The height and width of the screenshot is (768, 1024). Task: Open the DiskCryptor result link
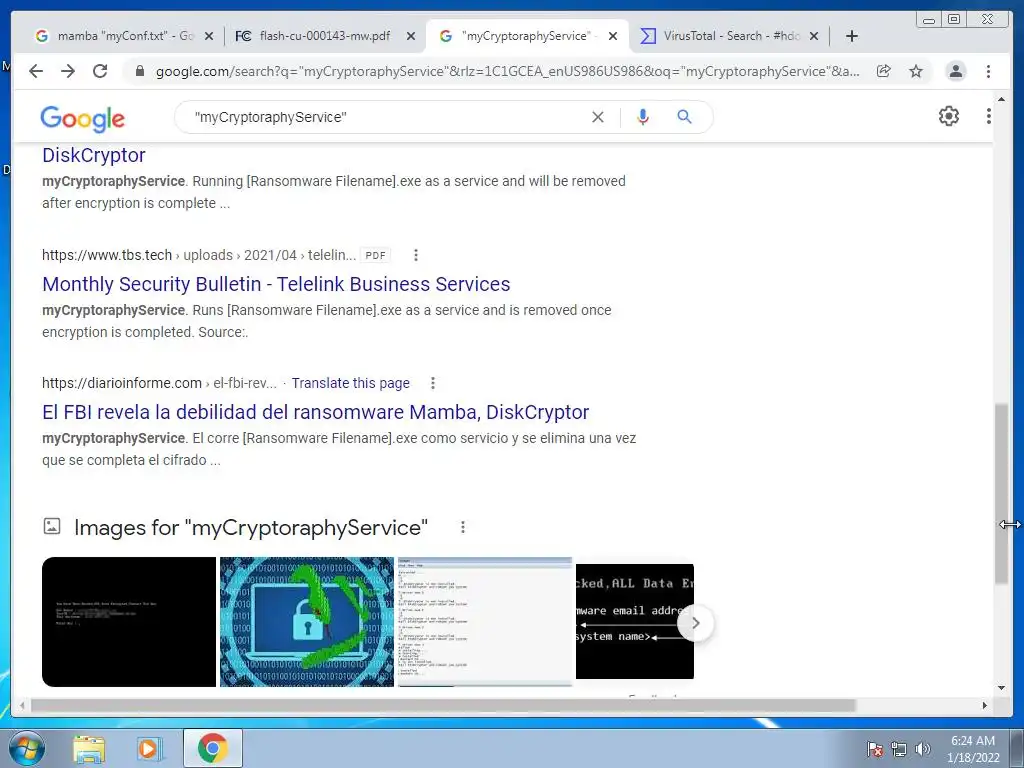pyautogui.click(x=93, y=155)
